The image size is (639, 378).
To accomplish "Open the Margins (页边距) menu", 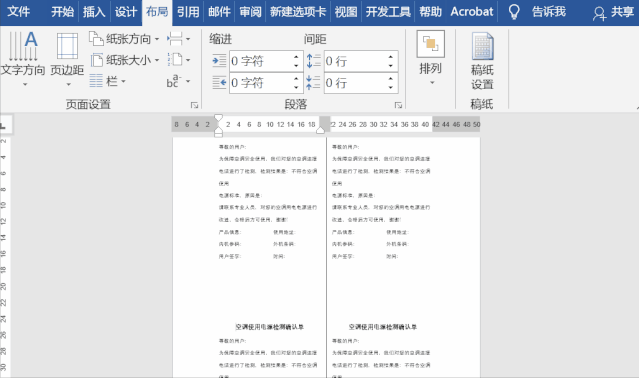I will click(67, 59).
